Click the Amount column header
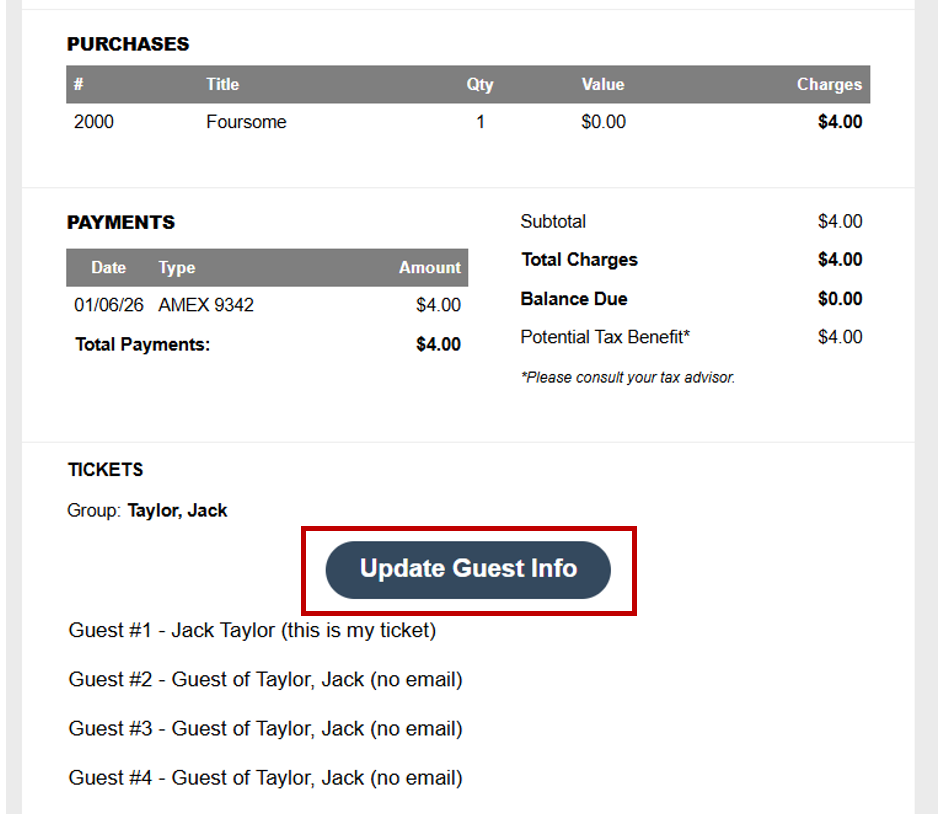The image size is (951, 814). [x=429, y=268]
